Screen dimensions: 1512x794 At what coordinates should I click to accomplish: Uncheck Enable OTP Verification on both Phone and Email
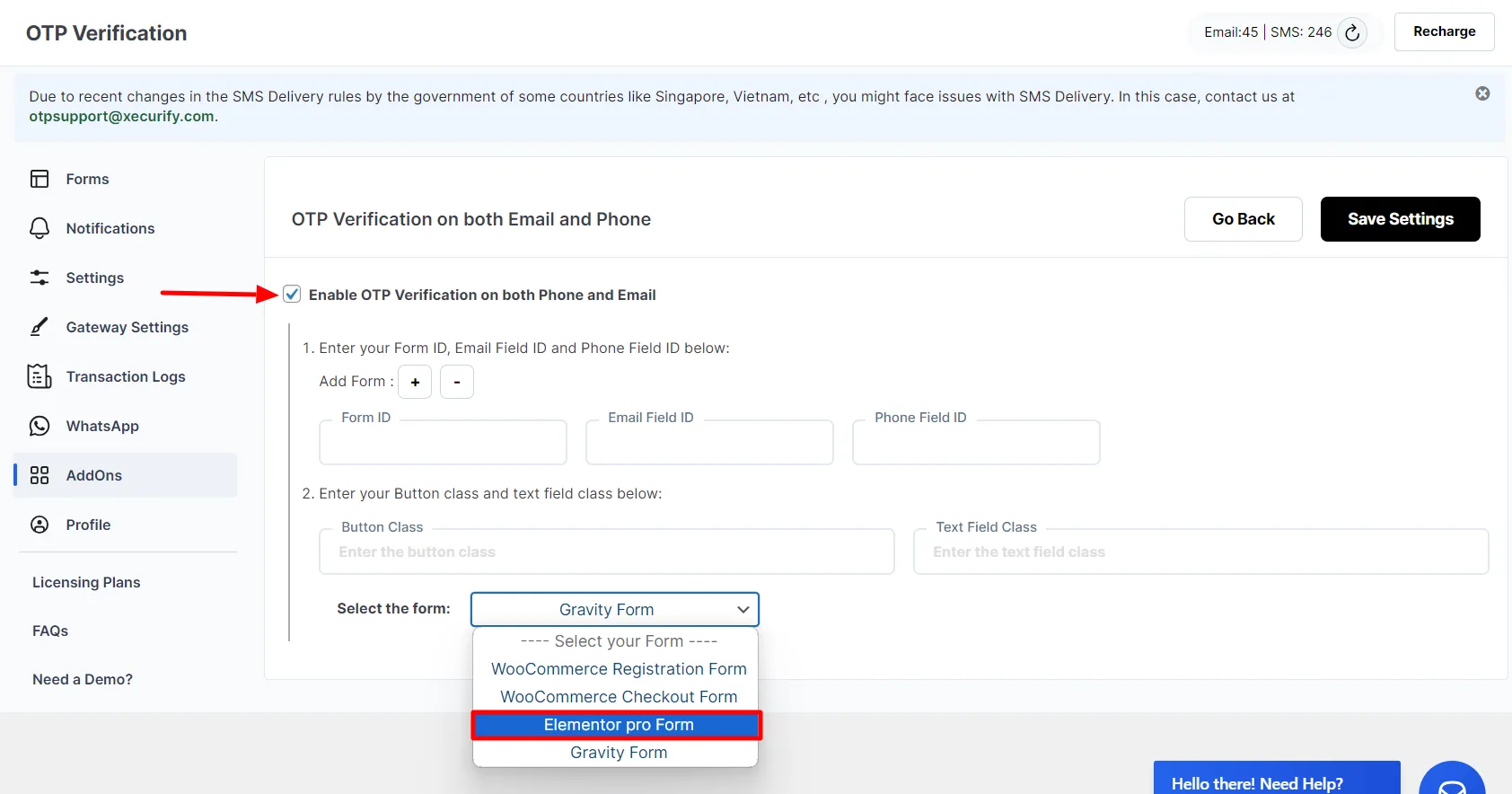tap(292, 294)
